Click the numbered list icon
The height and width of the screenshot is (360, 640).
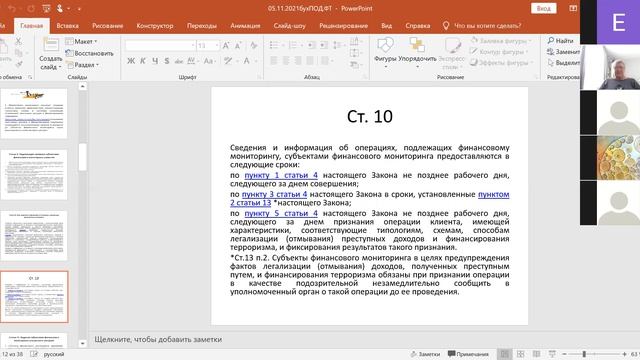coord(294,45)
